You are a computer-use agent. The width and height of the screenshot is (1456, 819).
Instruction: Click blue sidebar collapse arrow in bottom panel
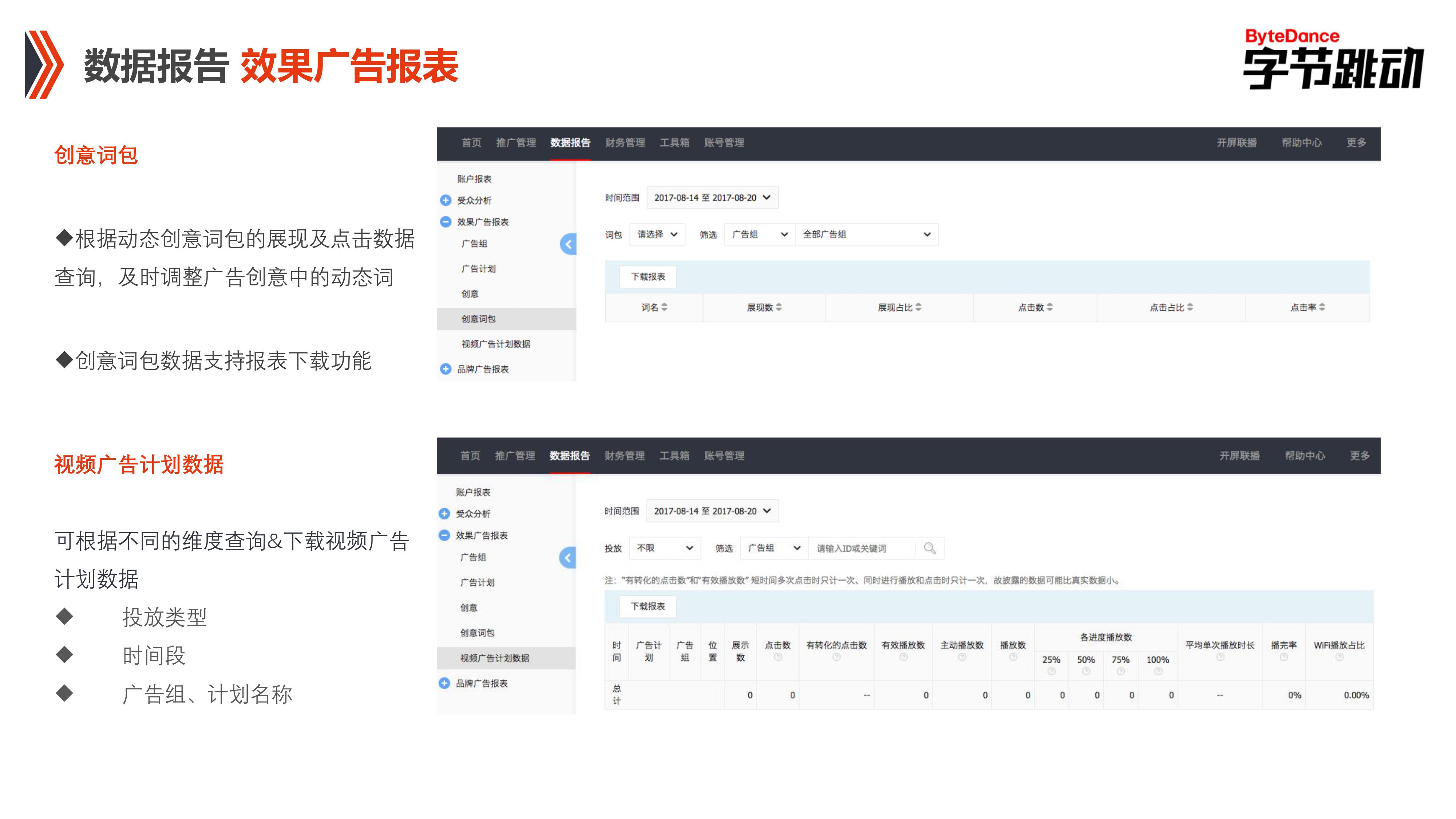(567, 558)
